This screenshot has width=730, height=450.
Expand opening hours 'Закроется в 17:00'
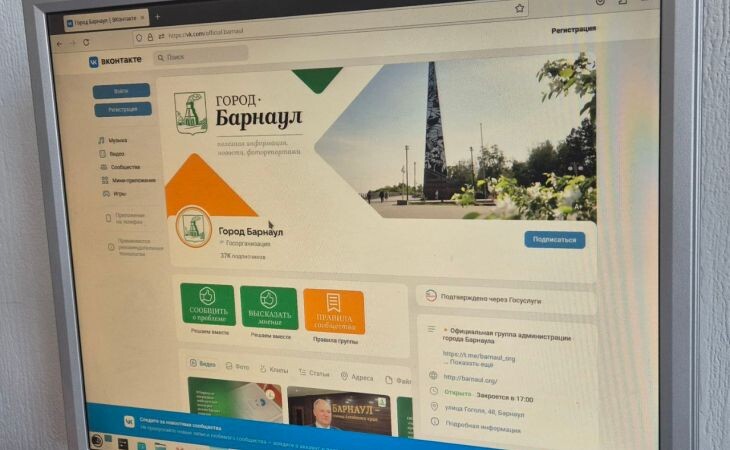(x=505, y=398)
